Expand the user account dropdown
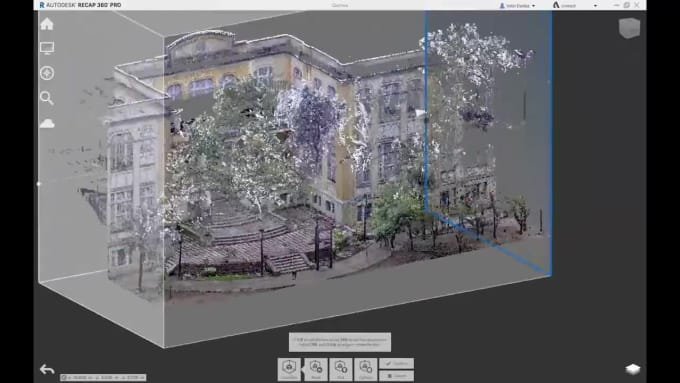 tap(517, 6)
